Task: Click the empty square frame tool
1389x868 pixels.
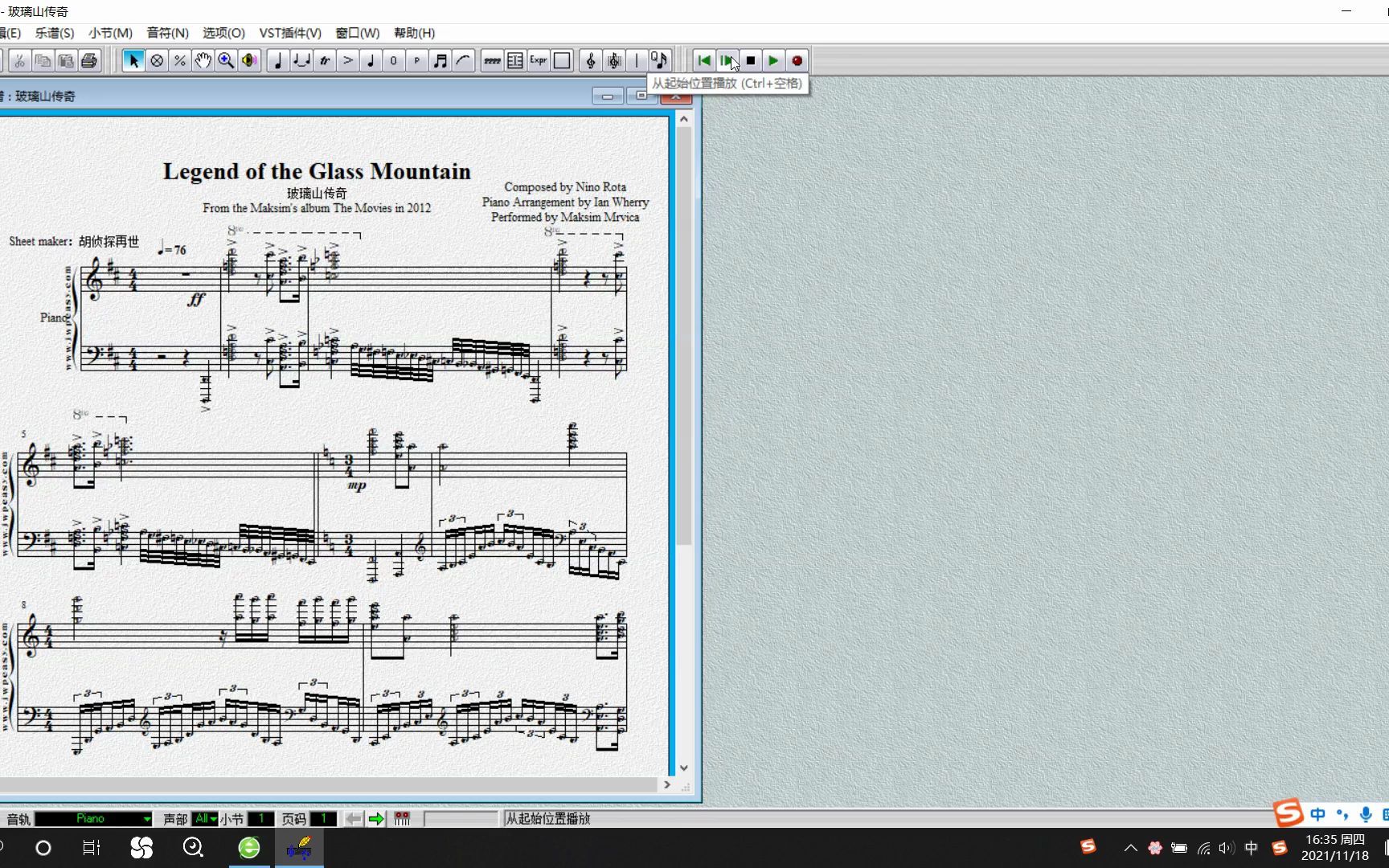Action: tap(562, 60)
